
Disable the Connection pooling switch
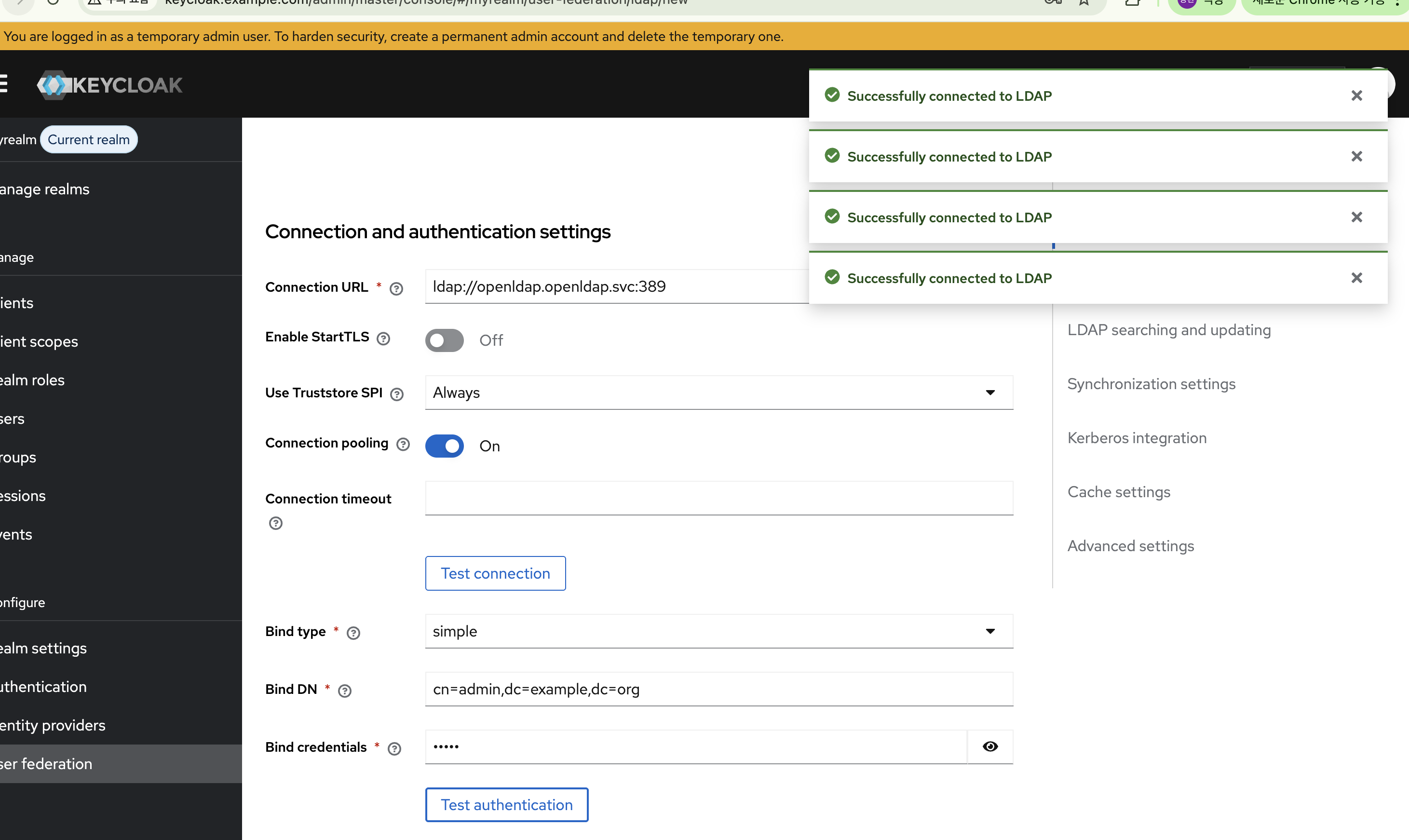point(444,446)
